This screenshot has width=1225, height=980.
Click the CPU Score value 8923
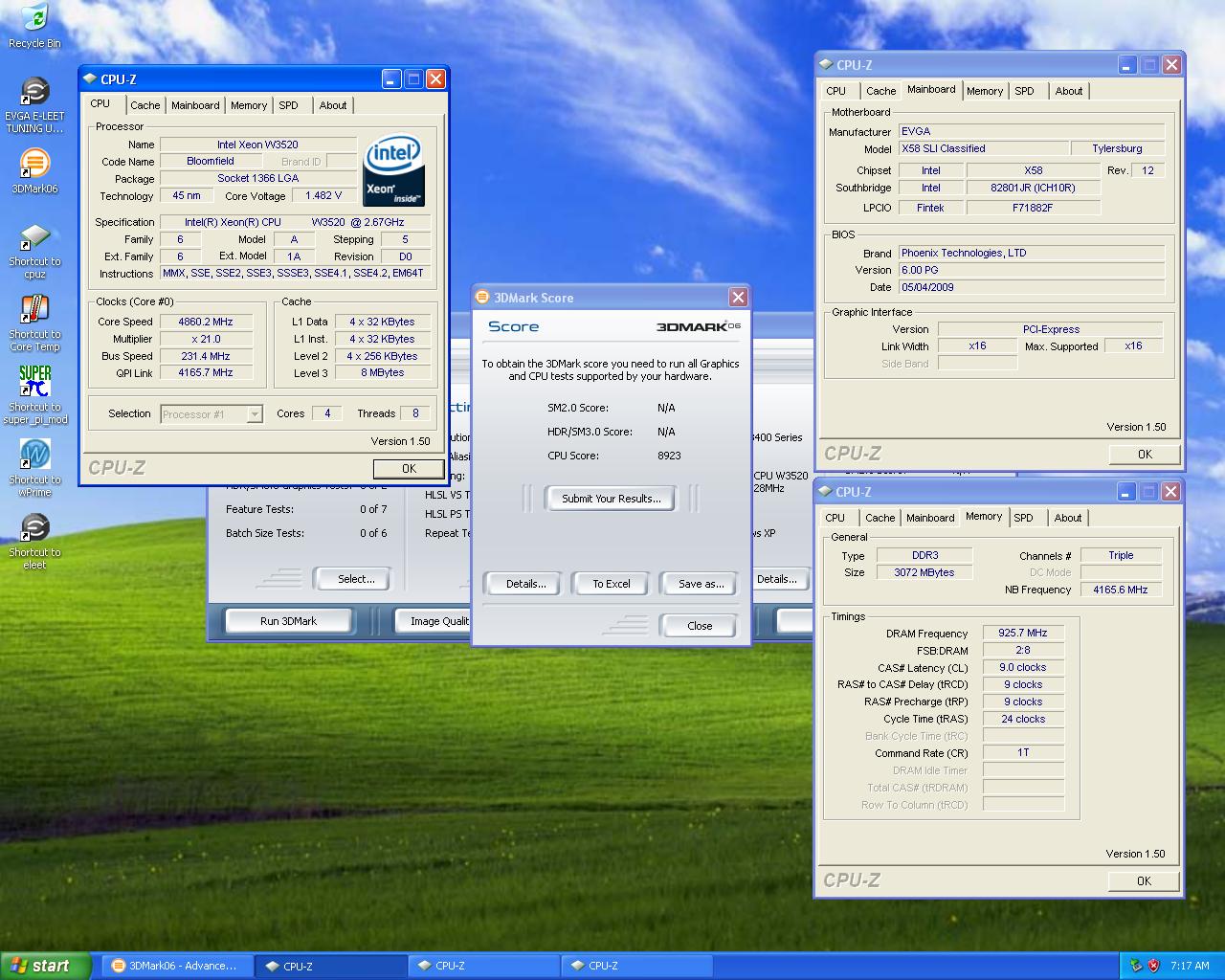669,456
